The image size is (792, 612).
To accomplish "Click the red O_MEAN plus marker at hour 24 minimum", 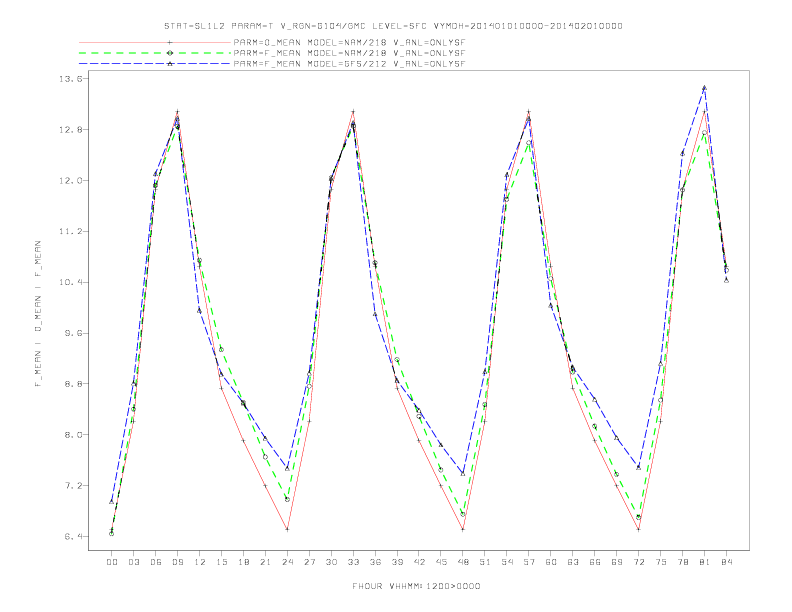I will pos(287,529).
